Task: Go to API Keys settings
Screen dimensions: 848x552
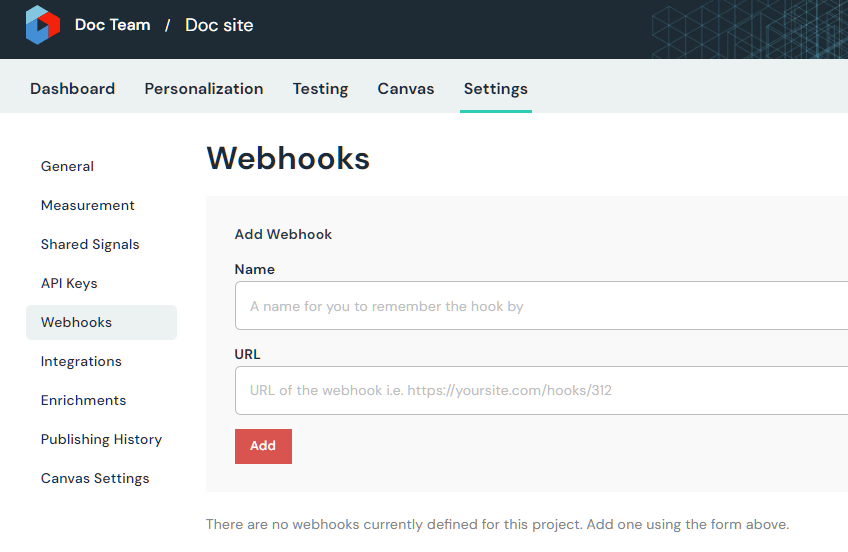Action: pos(69,283)
